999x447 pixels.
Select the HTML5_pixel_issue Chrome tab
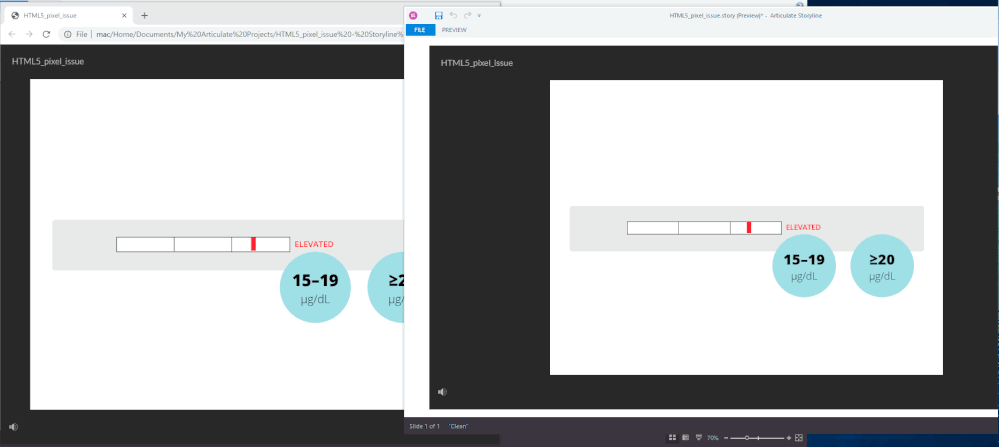(68, 15)
